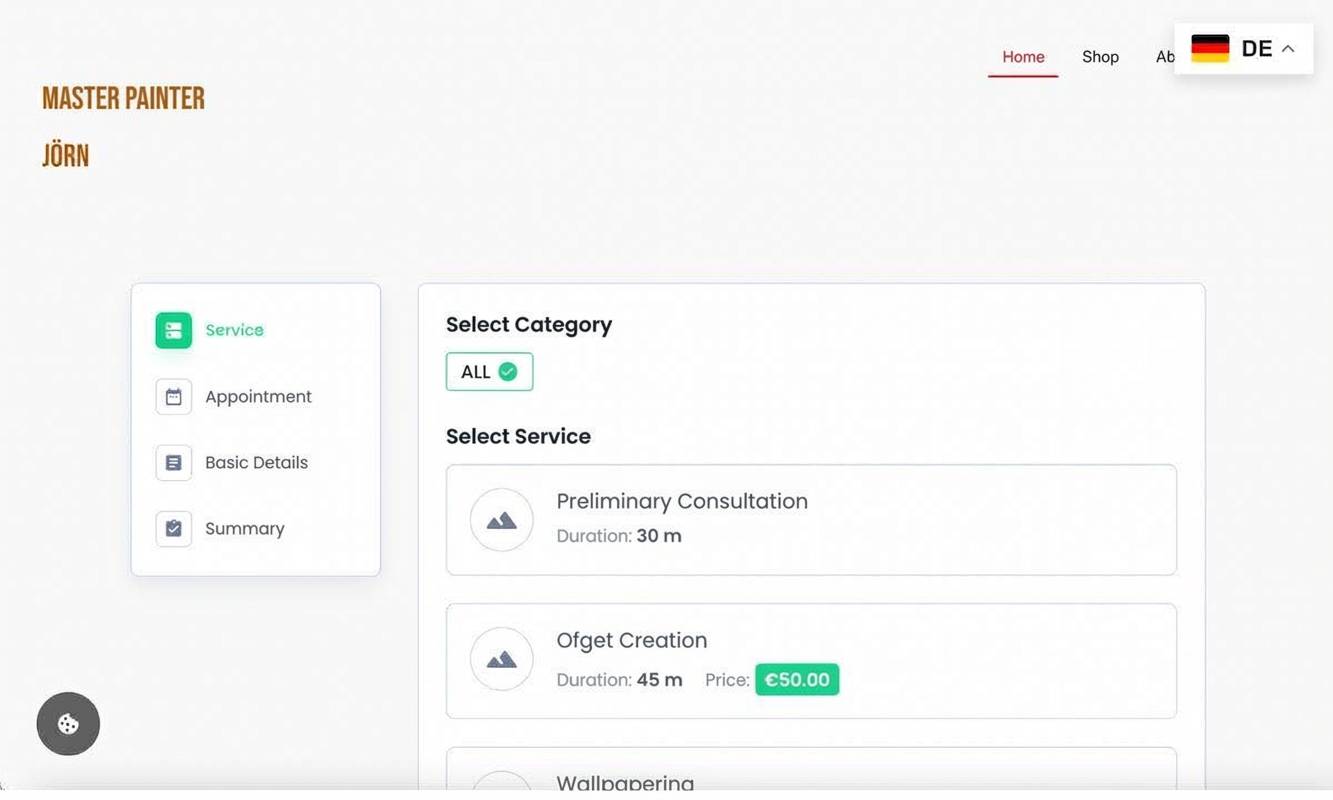Click the German flag icon
Viewport: 1333px width, 800px height.
pyautogui.click(x=1209, y=46)
